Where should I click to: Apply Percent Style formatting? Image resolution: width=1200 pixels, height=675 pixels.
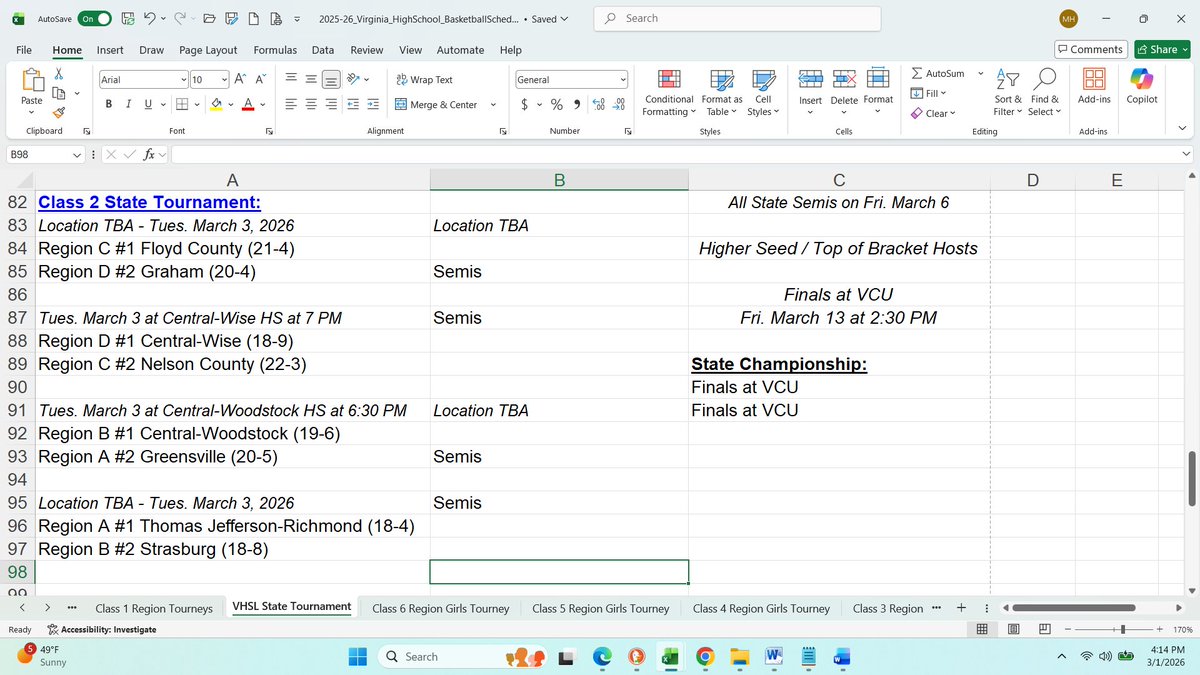[556, 104]
